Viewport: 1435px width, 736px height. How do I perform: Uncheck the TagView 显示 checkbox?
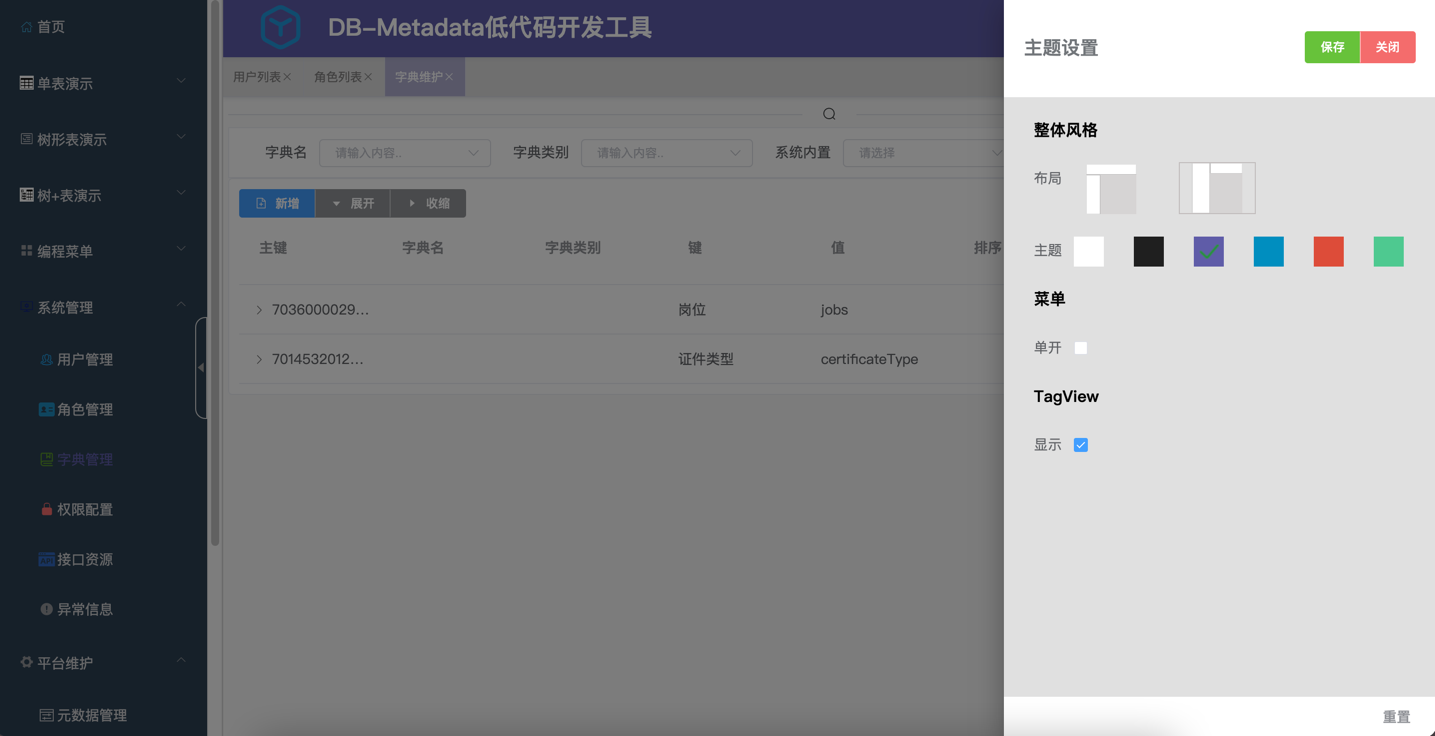[1081, 445]
